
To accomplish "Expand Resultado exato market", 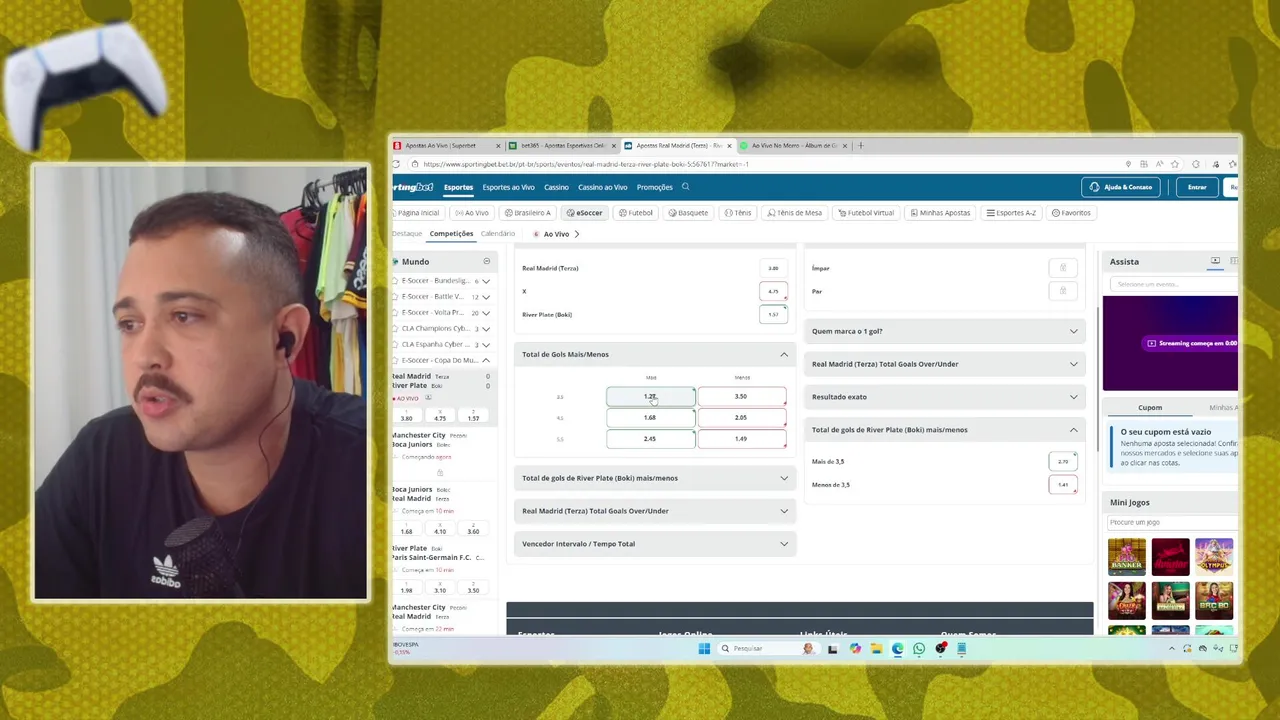I will [944, 397].
